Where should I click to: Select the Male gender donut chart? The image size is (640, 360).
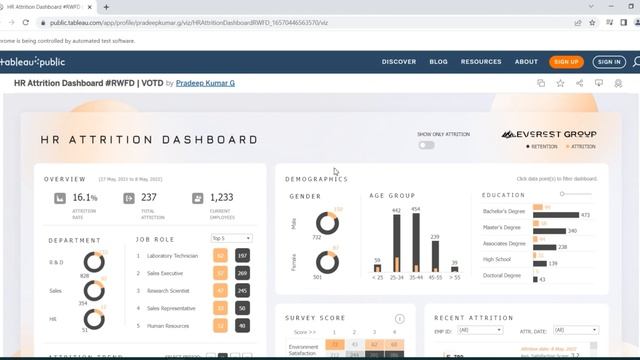pos(327,223)
